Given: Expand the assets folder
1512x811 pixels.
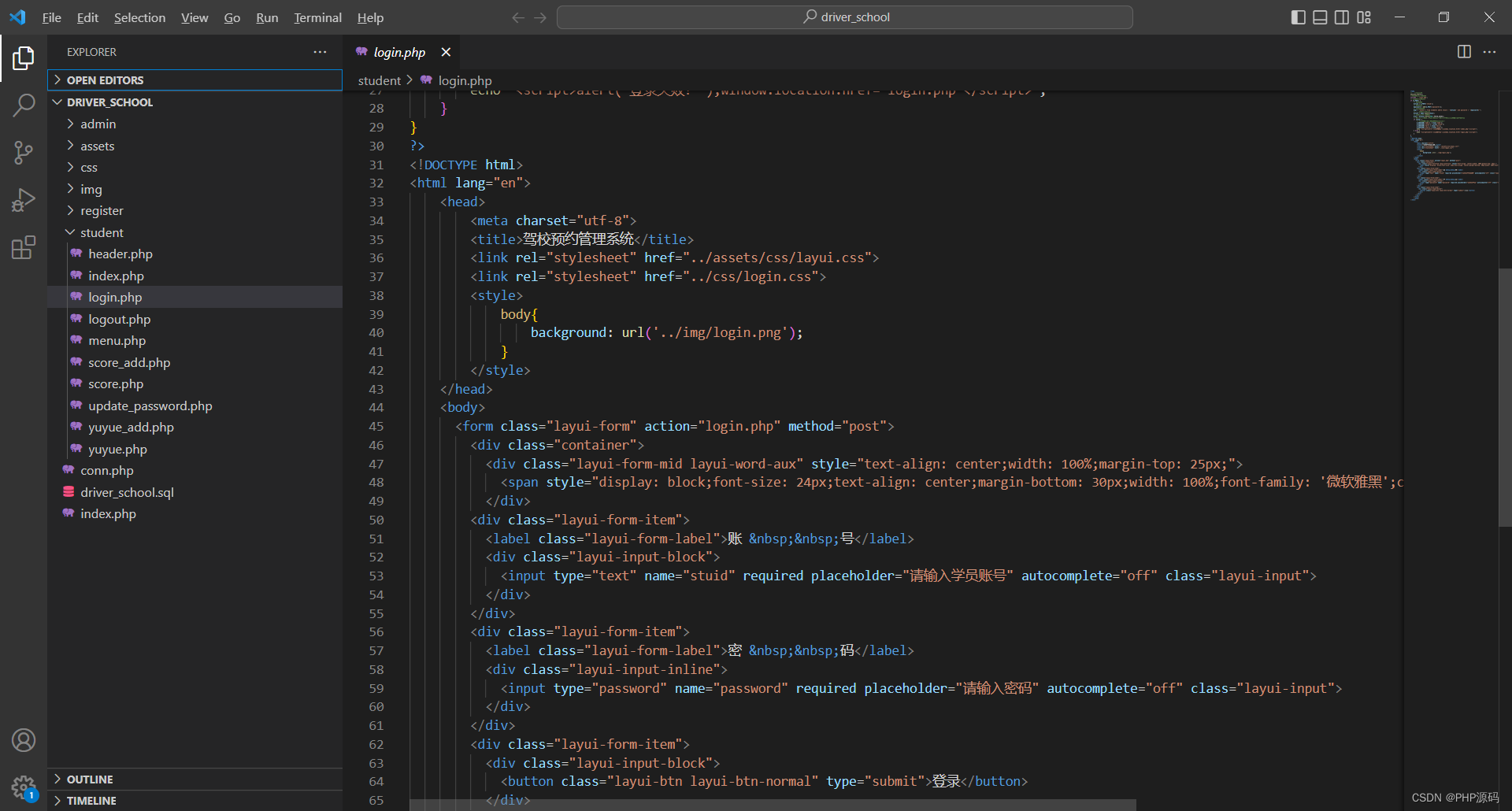Looking at the screenshot, I should tap(195, 146).
